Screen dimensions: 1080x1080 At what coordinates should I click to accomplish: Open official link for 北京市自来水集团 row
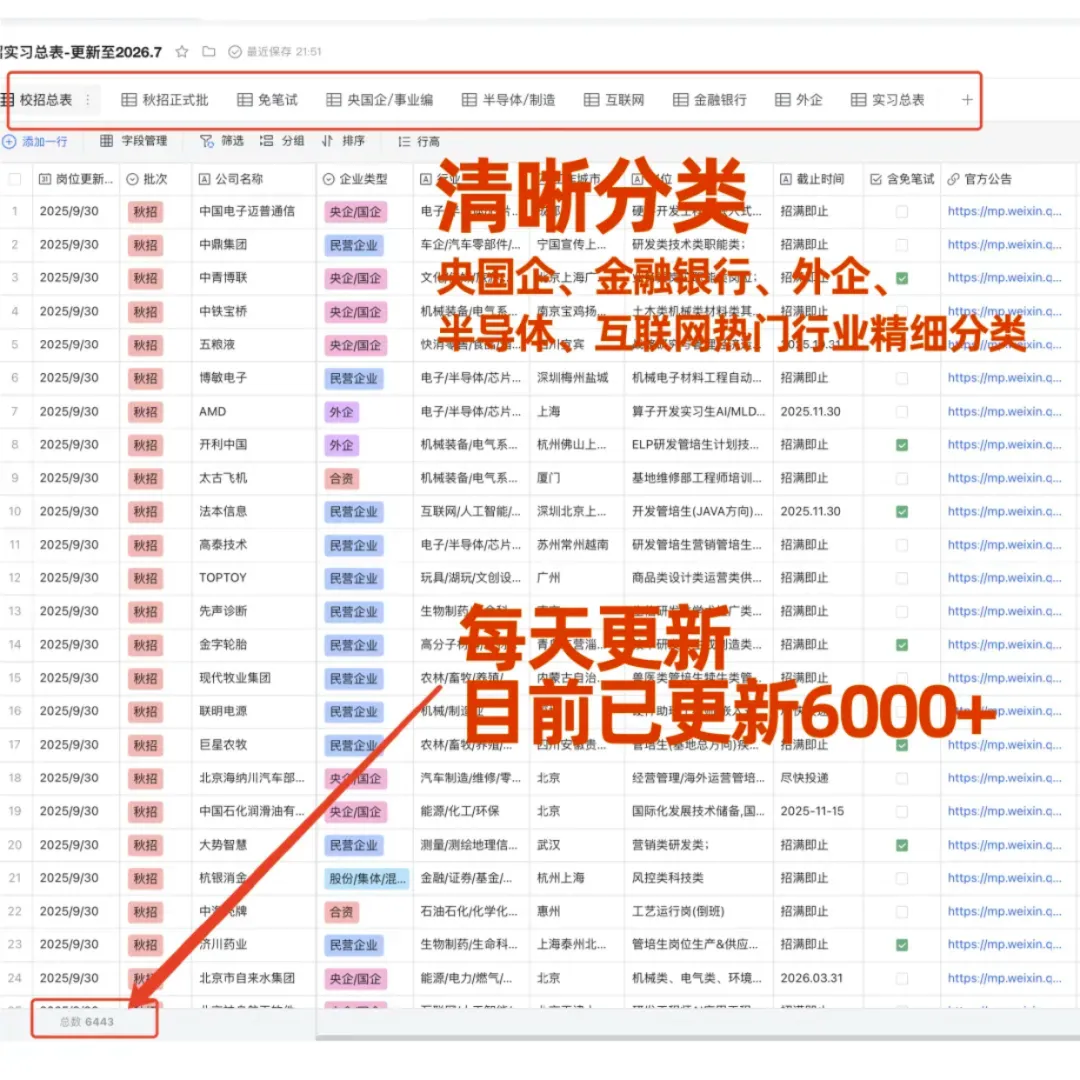1004,978
